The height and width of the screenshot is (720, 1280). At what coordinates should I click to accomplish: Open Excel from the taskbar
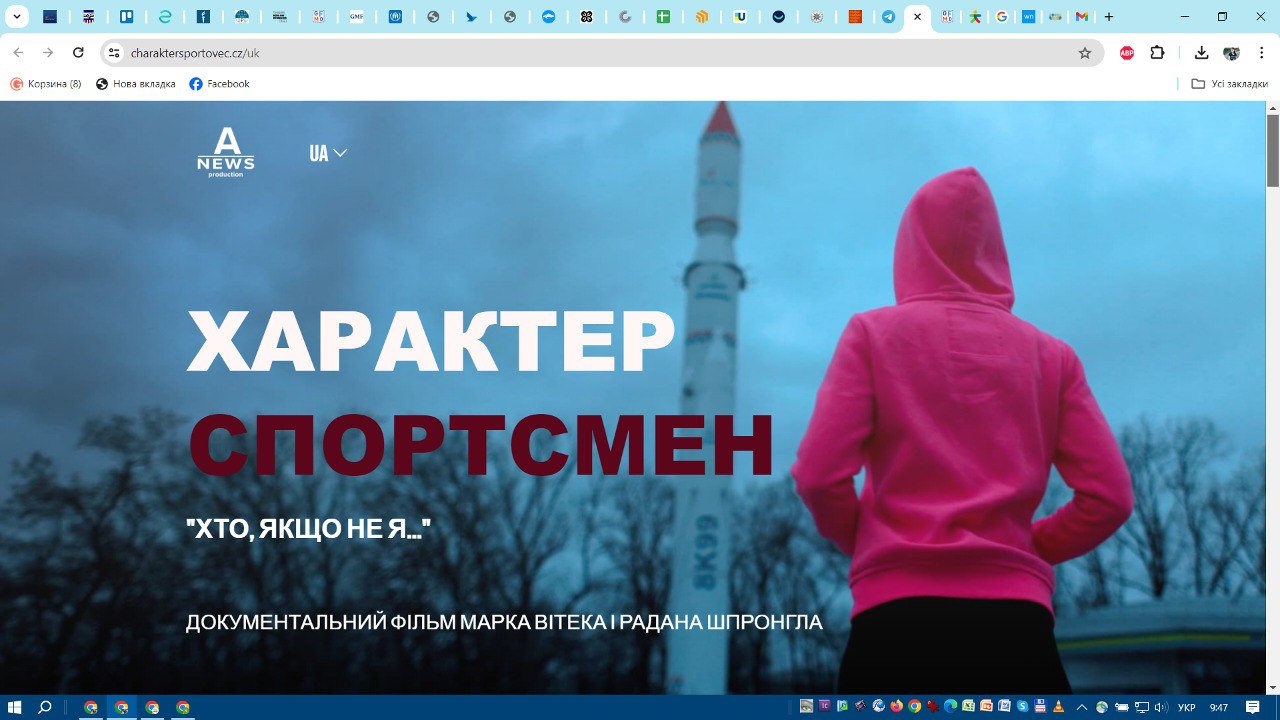(x=968, y=707)
